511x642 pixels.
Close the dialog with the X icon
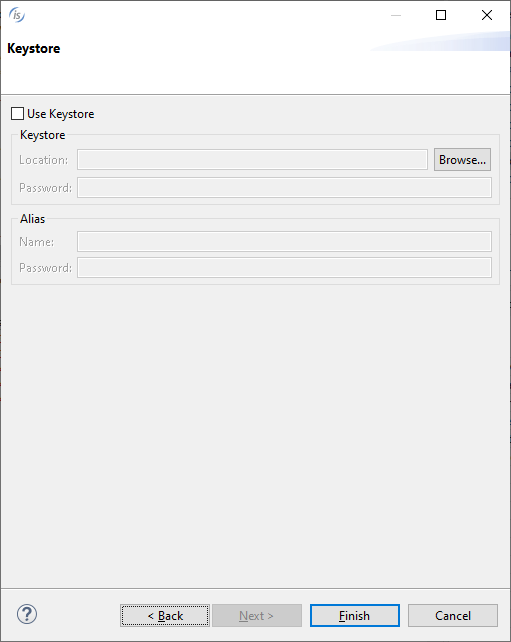click(487, 15)
